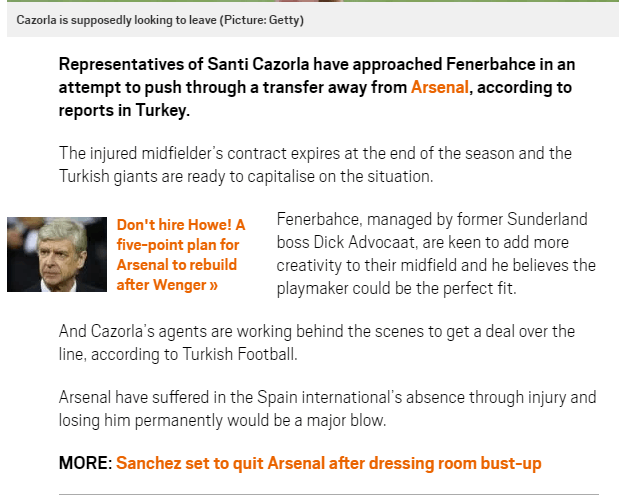Click "Turkish Football" source mention
This screenshot has height=496, width=619.
coord(239,354)
